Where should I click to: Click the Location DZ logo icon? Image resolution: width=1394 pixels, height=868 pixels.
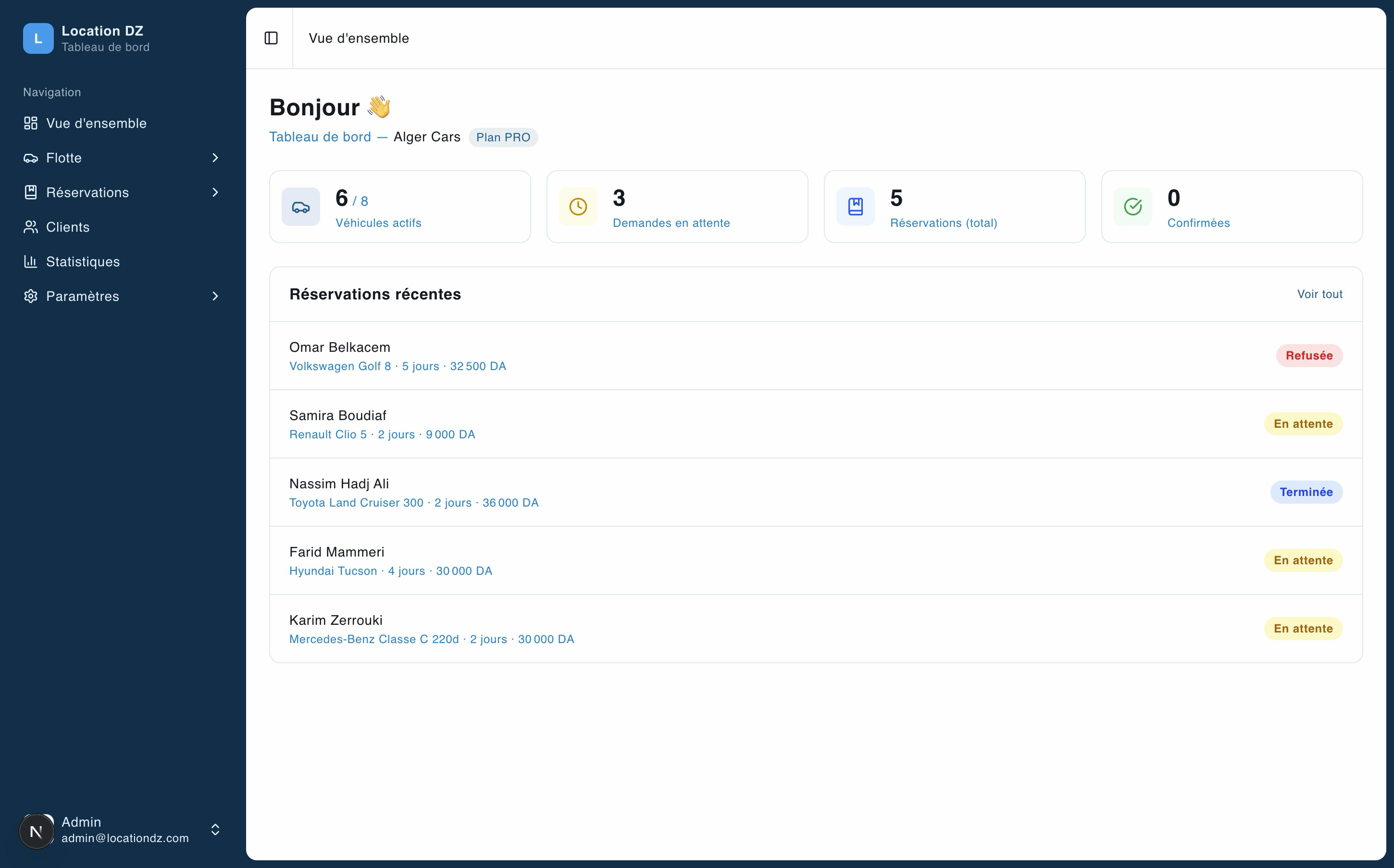click(38, 38)
